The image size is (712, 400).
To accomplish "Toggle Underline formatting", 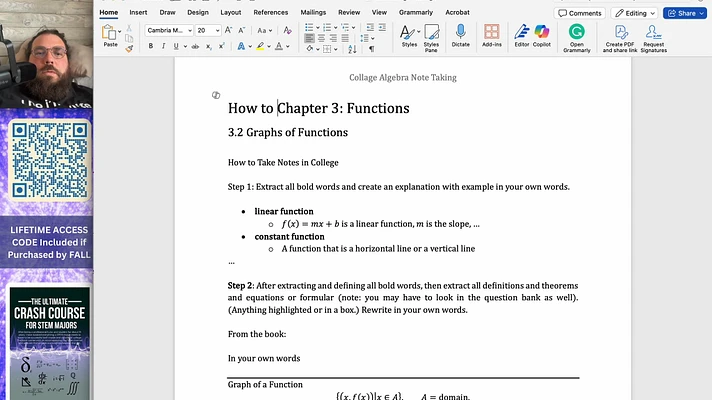I will click(x=176, y=46).
